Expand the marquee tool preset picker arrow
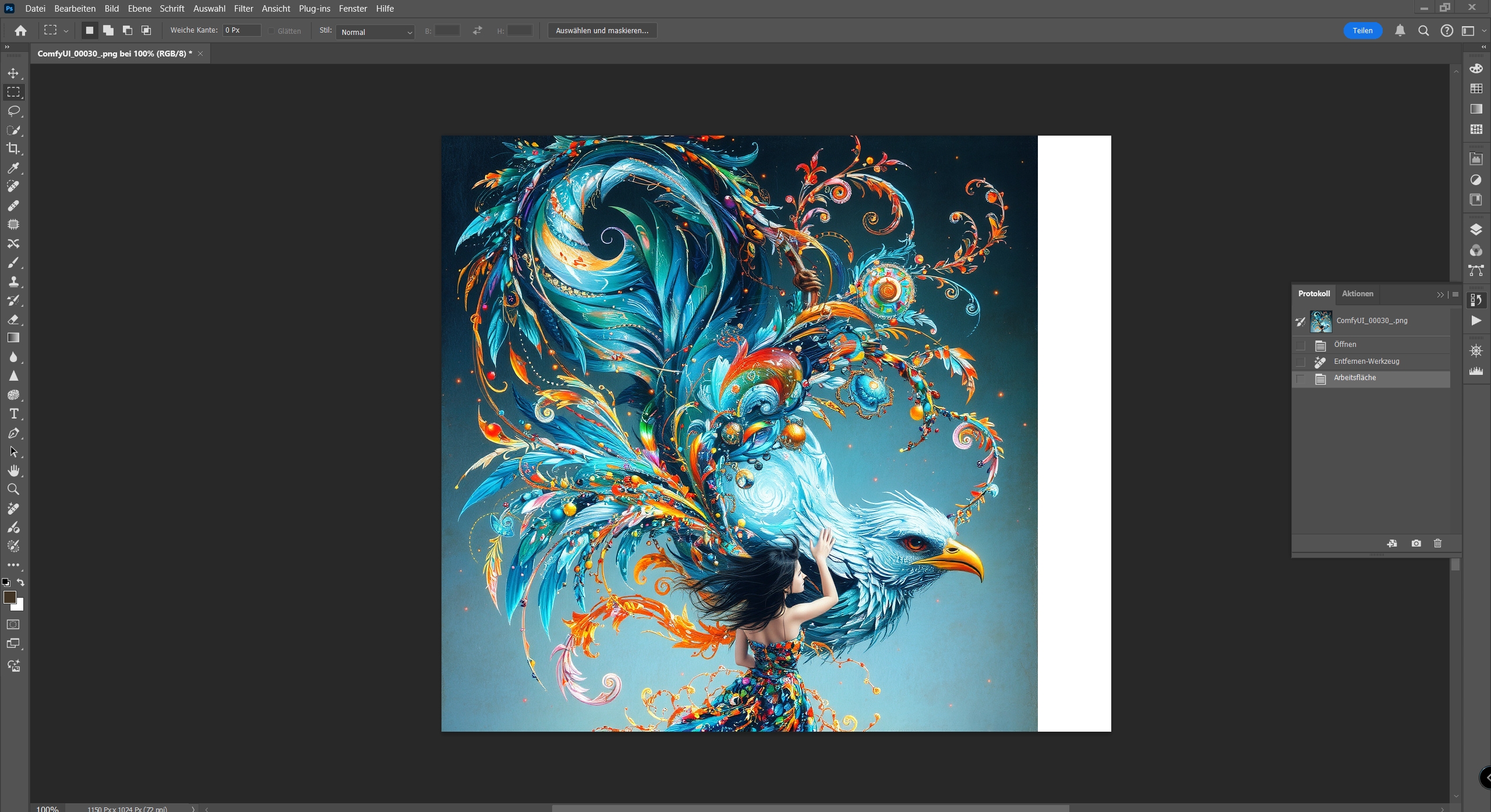 click(66, 31)
